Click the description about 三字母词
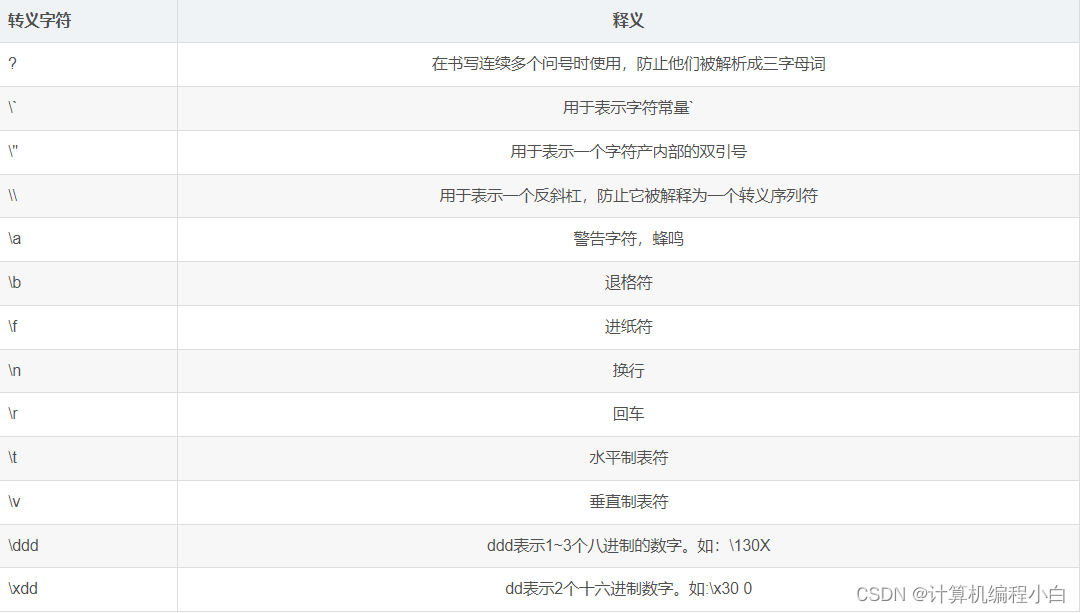Viewport: 1080px width, 613px height. pyautogui.click(x=628, y=64)
